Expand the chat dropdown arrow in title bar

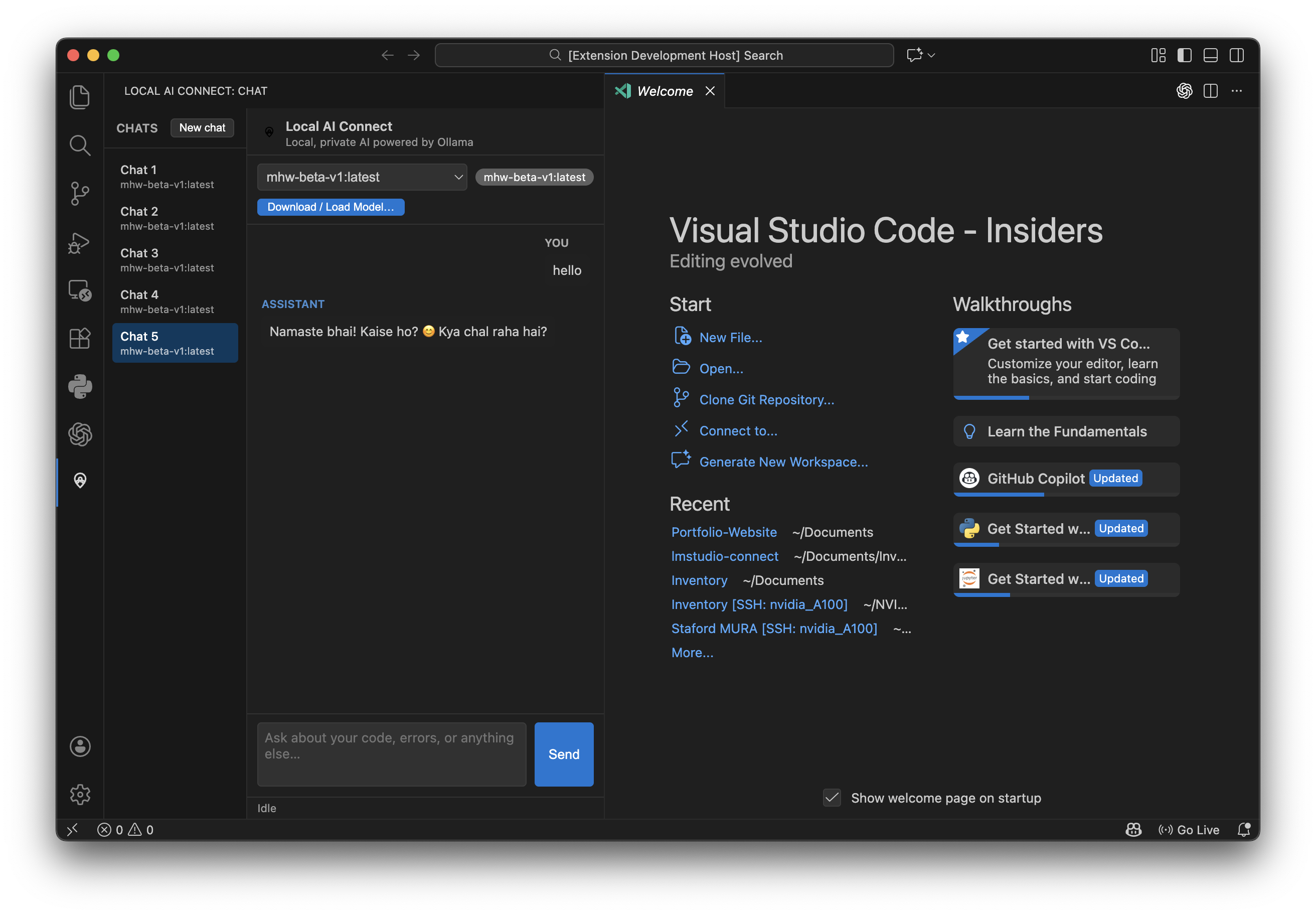(931, 55)
